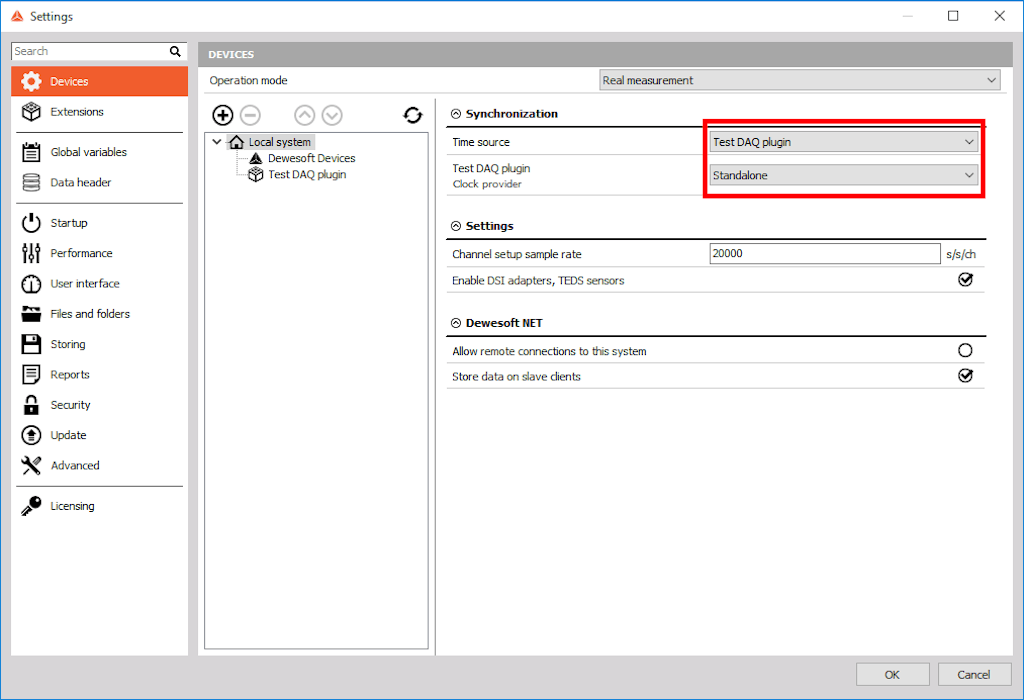Click the Devices gear icon
Screen dimensions: 1024x700
click(31, 81)
